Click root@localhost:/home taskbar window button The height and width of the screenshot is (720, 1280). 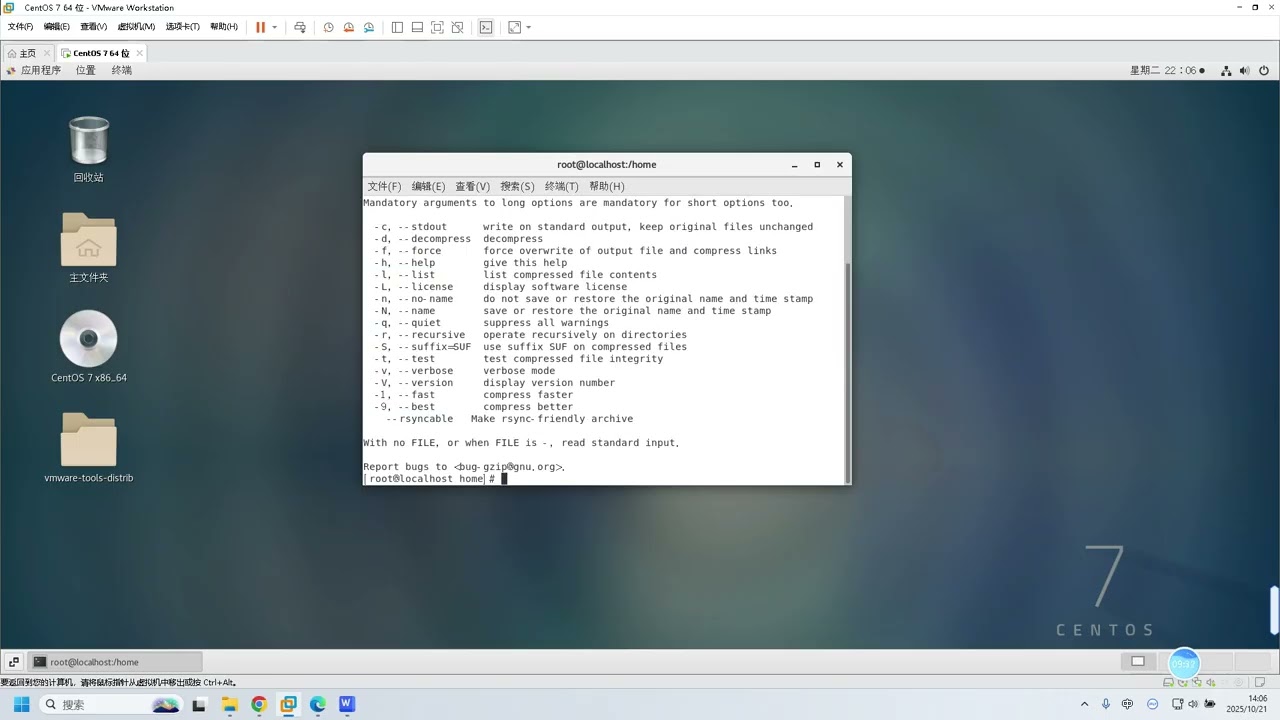click(115, 662)
